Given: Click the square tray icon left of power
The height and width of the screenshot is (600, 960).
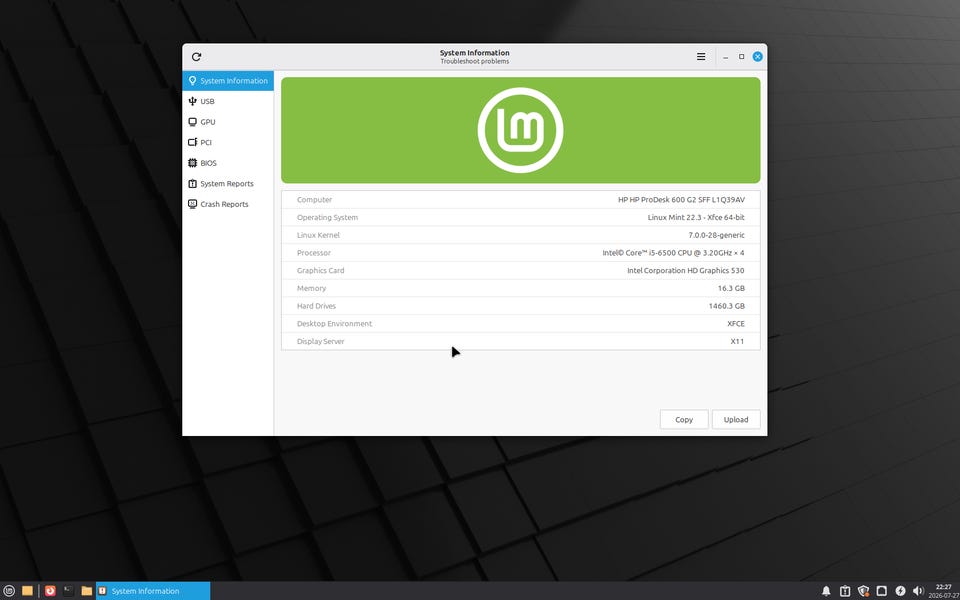Looking at the screenshot, I should pos(882,591).
